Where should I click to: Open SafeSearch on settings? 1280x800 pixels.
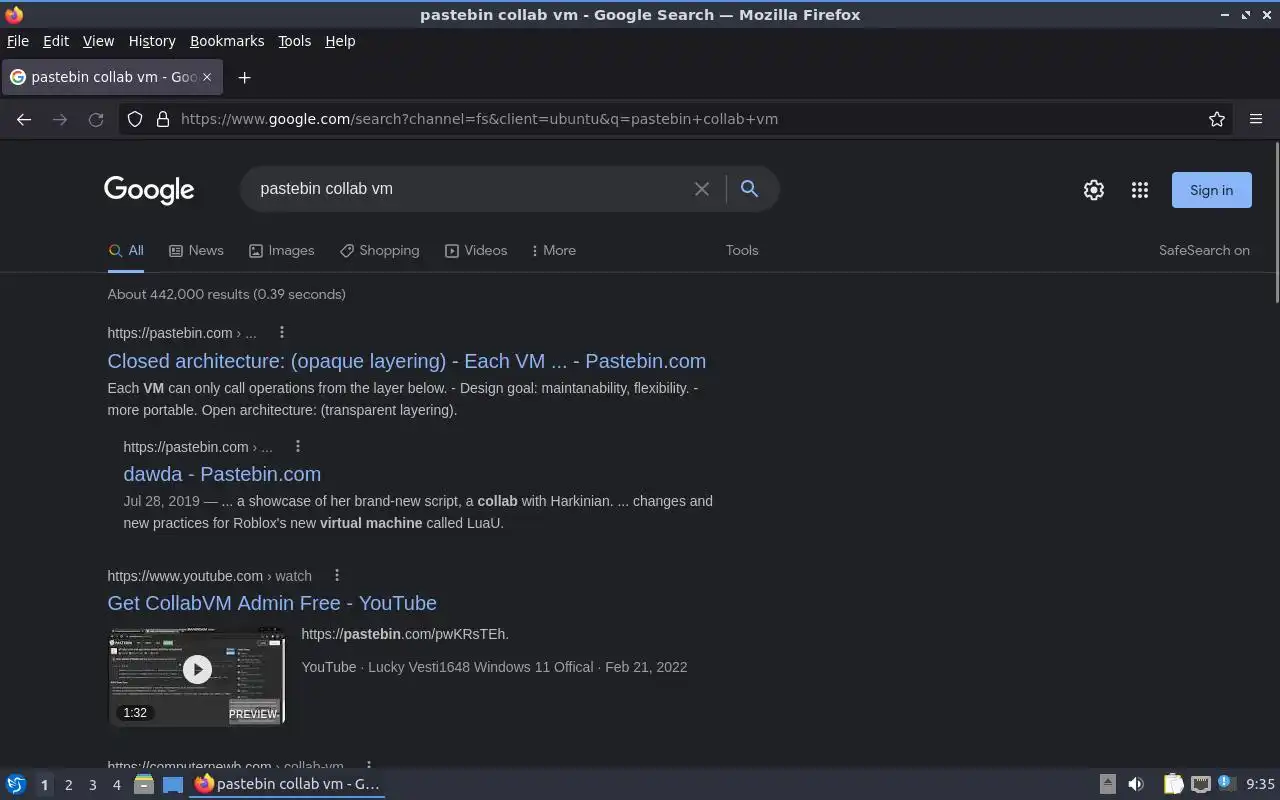[1204, 250]
